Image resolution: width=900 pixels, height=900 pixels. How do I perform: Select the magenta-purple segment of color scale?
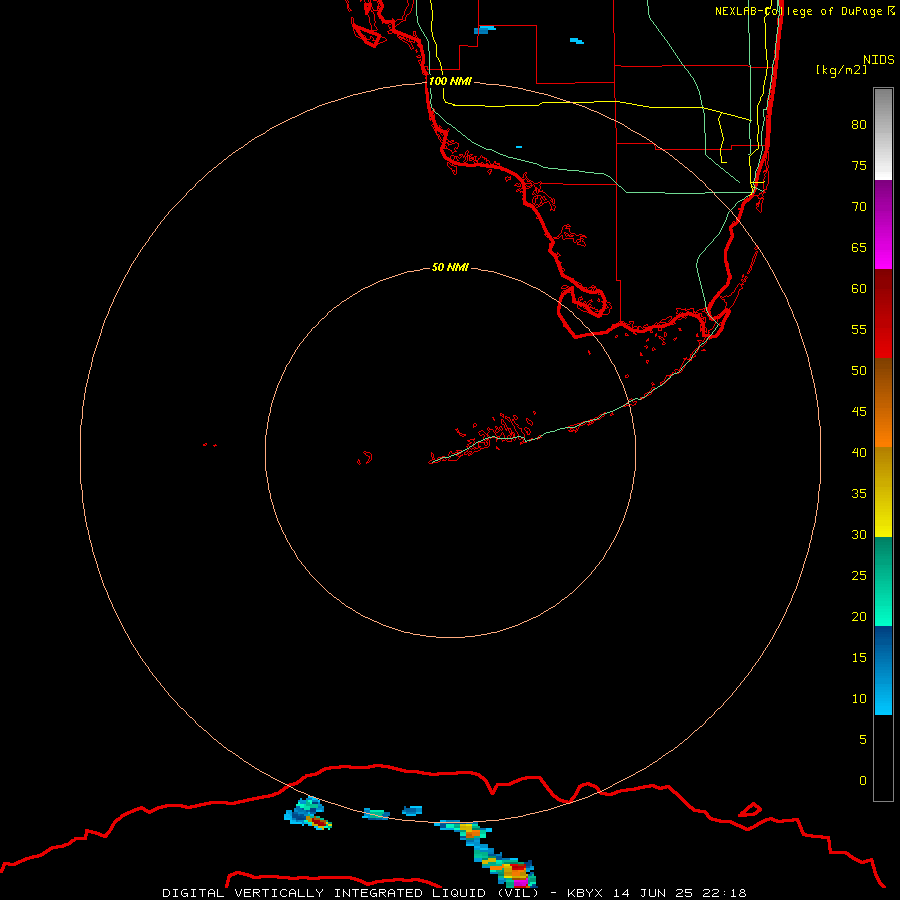click(883, 224)
